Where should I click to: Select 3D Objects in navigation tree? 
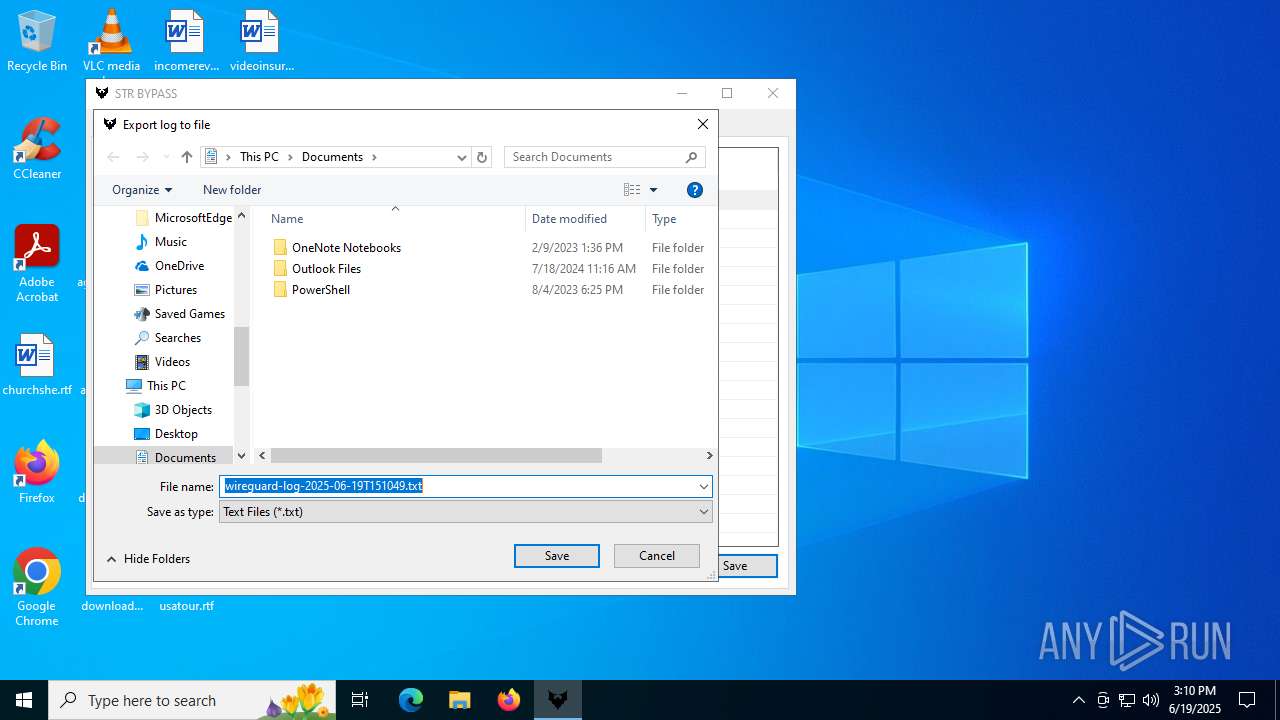[174, 410]
